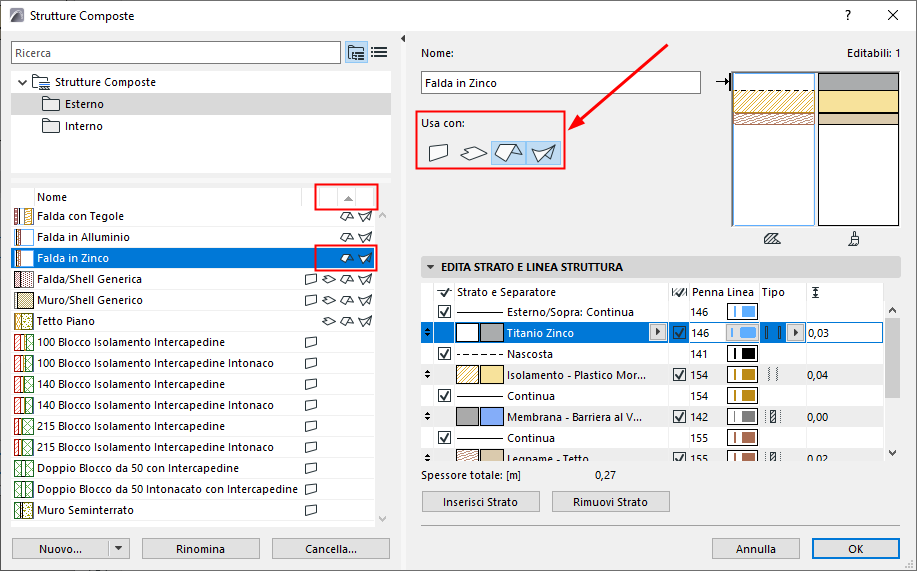
Task: Click the Falda con Tegole composite icon
Action: point(23,216)
